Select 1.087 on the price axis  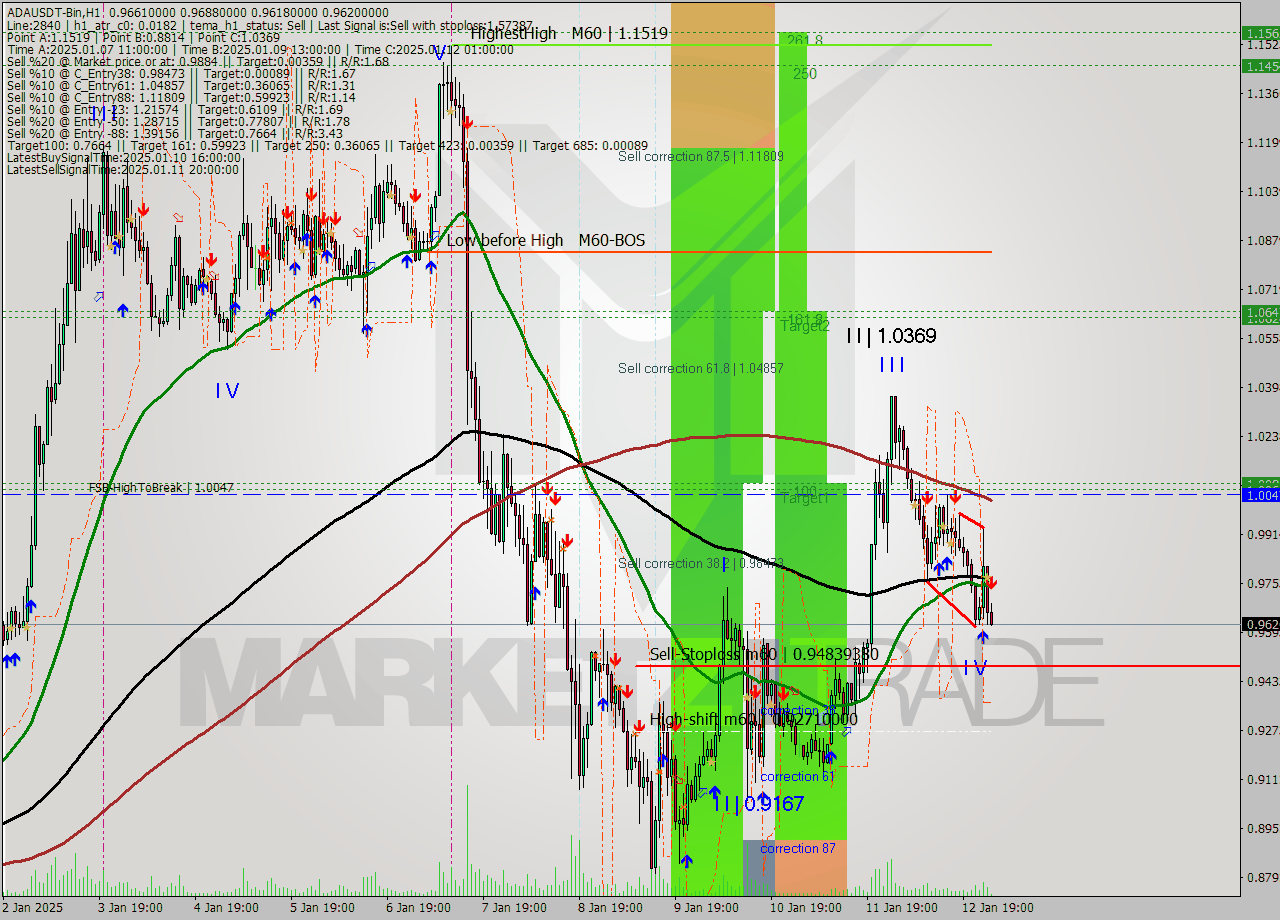coord(1262,241)
